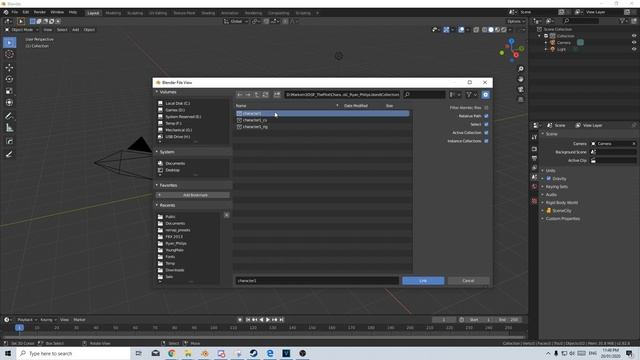The height and width of the screenshot is (360, 640).
Task: Select the Cursor tool in the left toolbar
Action: pyautogui.click(x=9, y=54)
